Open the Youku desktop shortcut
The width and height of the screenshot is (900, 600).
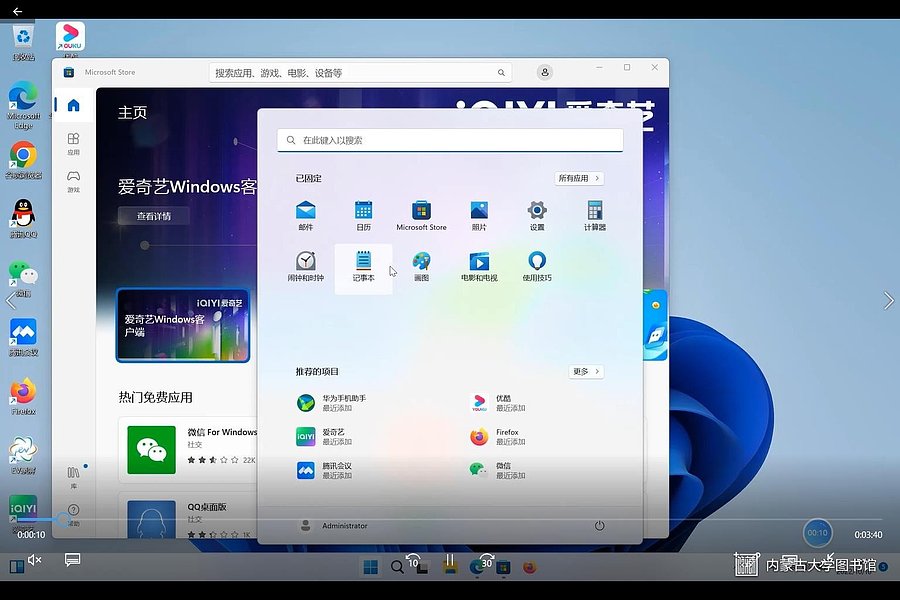pos(71,39)
